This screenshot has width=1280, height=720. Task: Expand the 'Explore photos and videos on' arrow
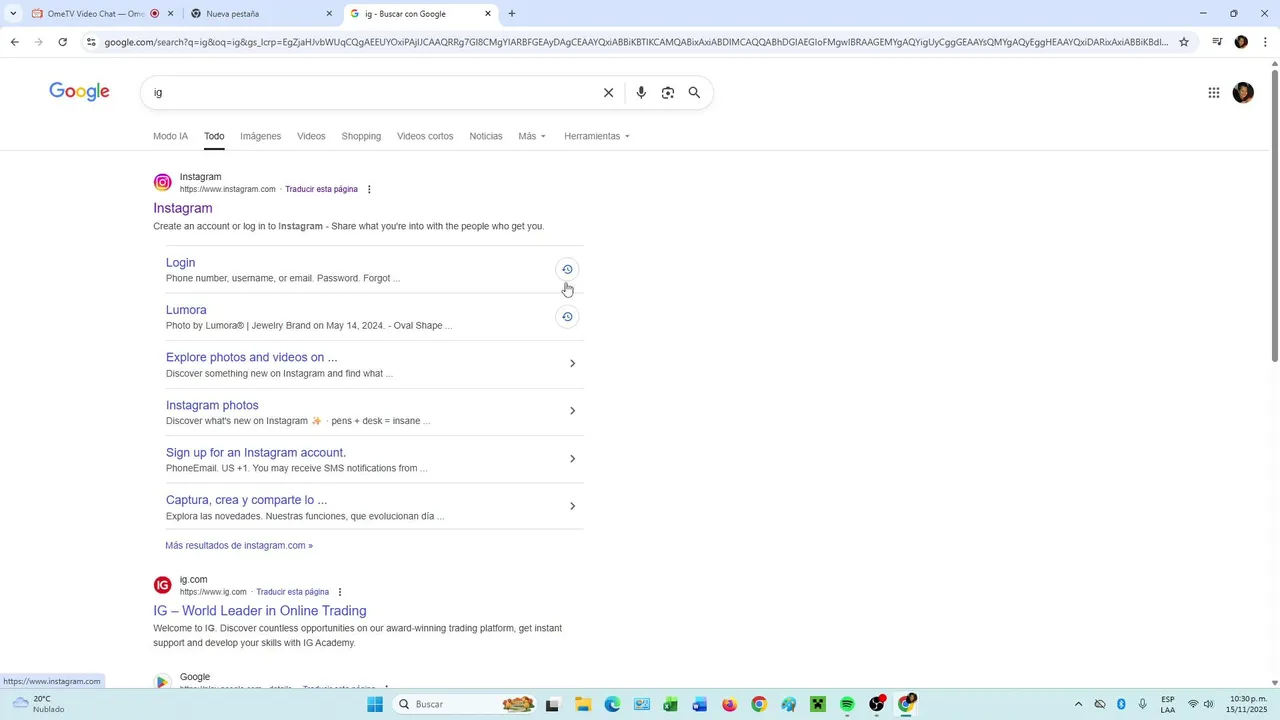pos(572,364)
